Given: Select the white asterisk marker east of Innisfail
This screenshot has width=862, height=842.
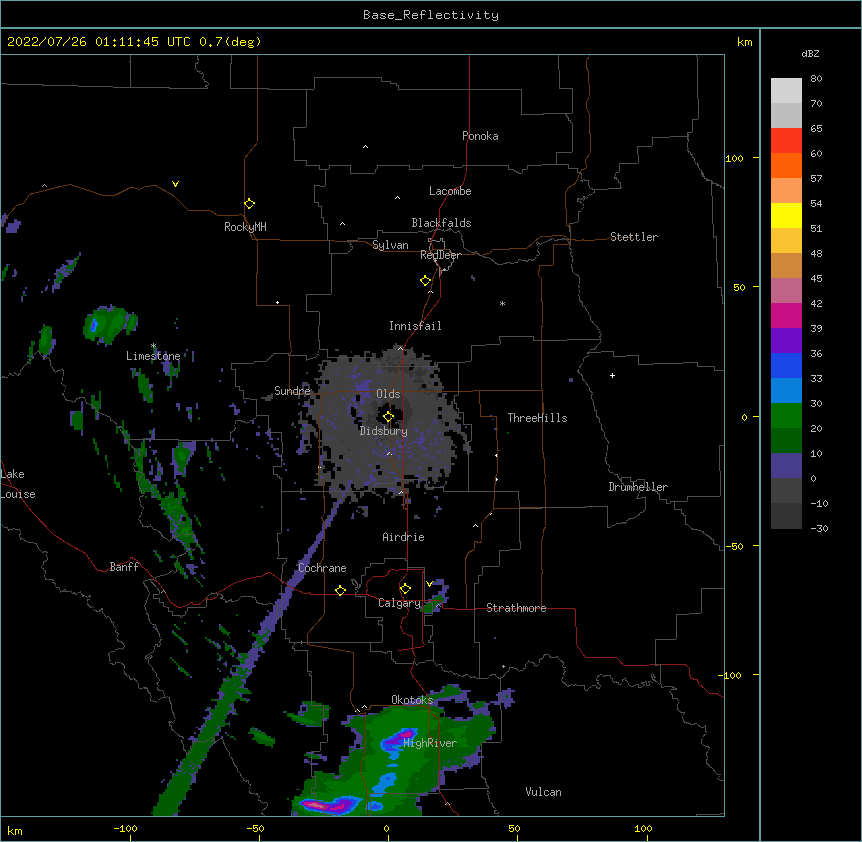Looking at the screenshot, I should (x=502, y=303).
